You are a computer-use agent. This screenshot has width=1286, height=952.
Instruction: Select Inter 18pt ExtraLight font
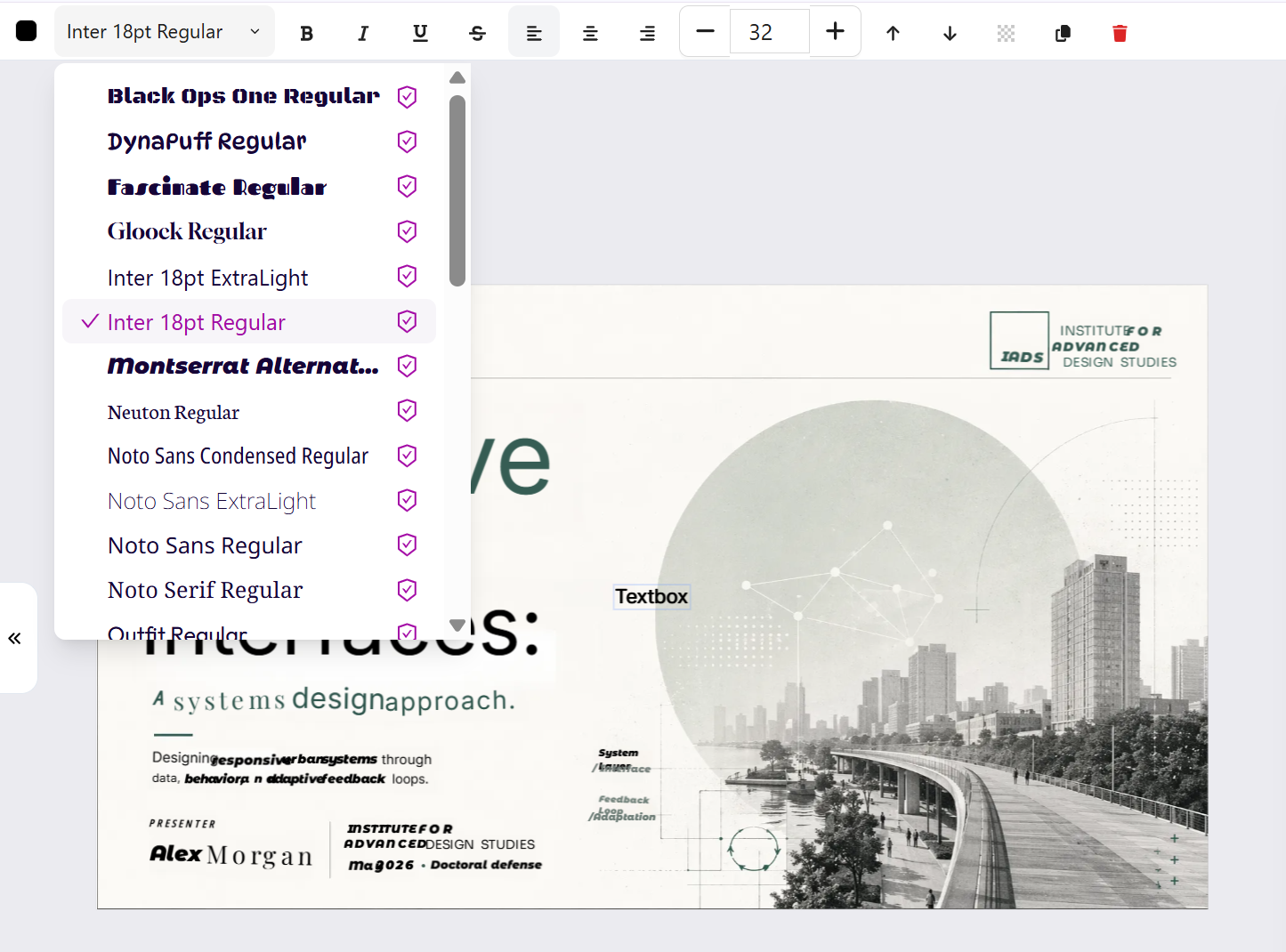249,277
